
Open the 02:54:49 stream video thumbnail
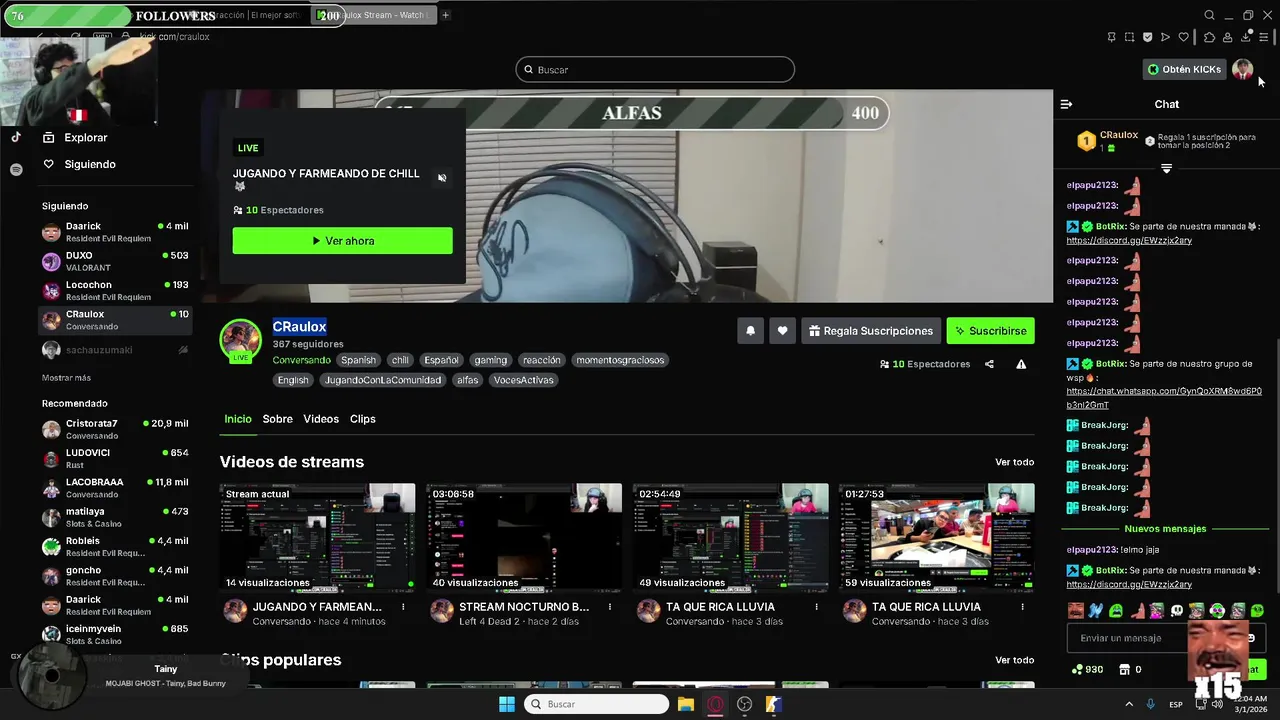pyautogui.click(x=730, y=538)
